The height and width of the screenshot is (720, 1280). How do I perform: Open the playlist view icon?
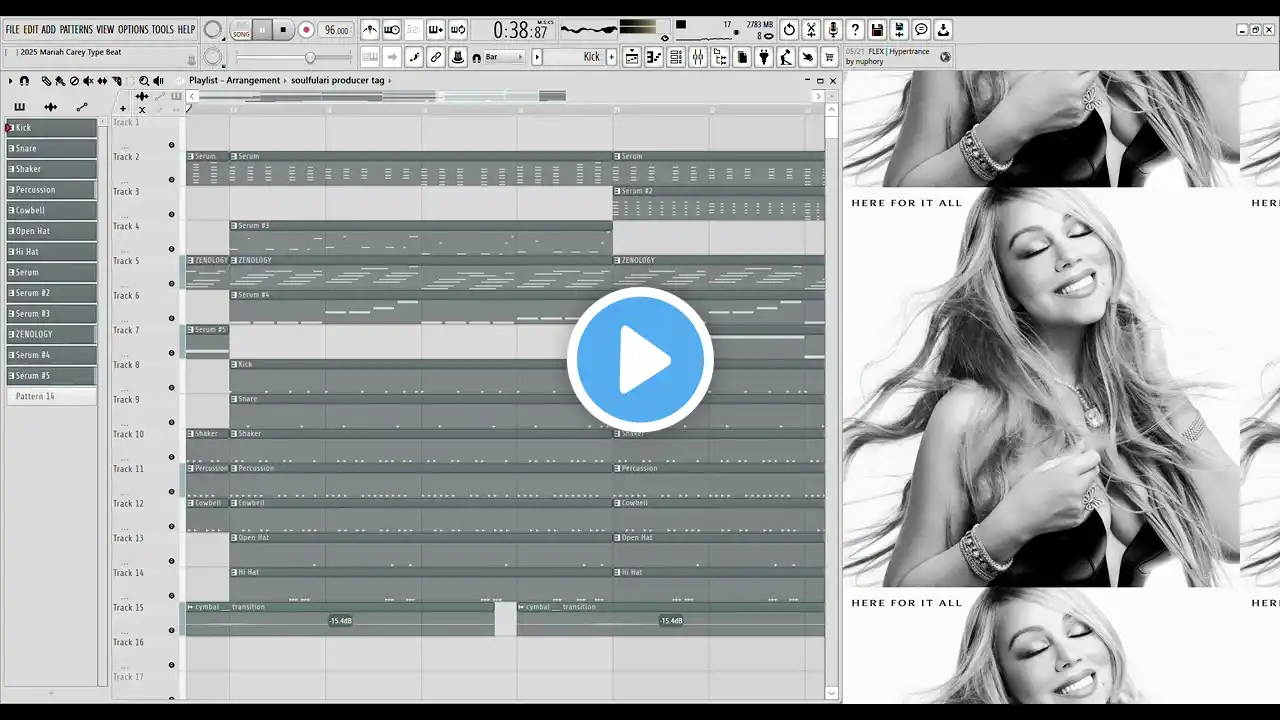632,57
